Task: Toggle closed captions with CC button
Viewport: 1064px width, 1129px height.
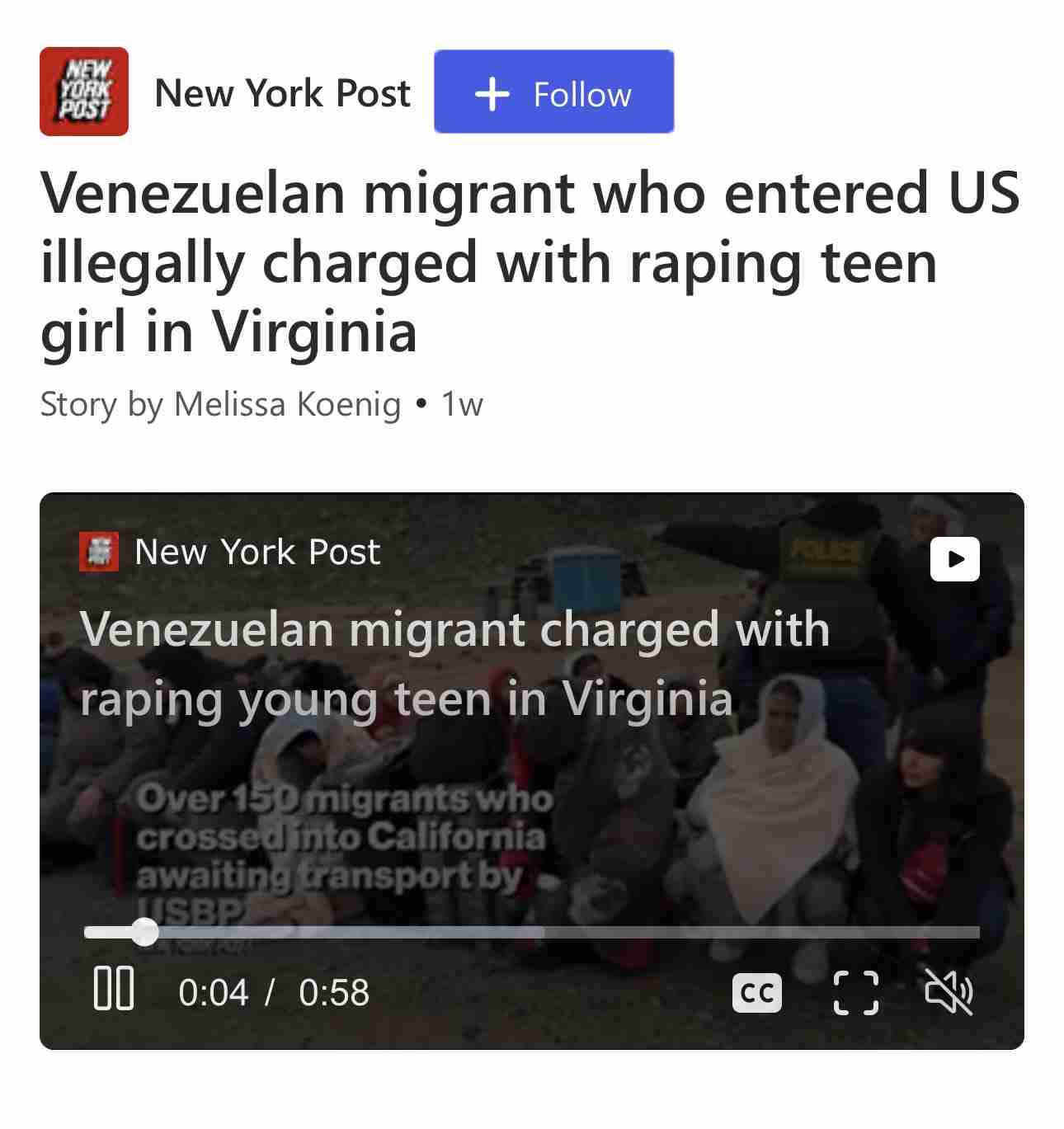Action: point(757,992)
